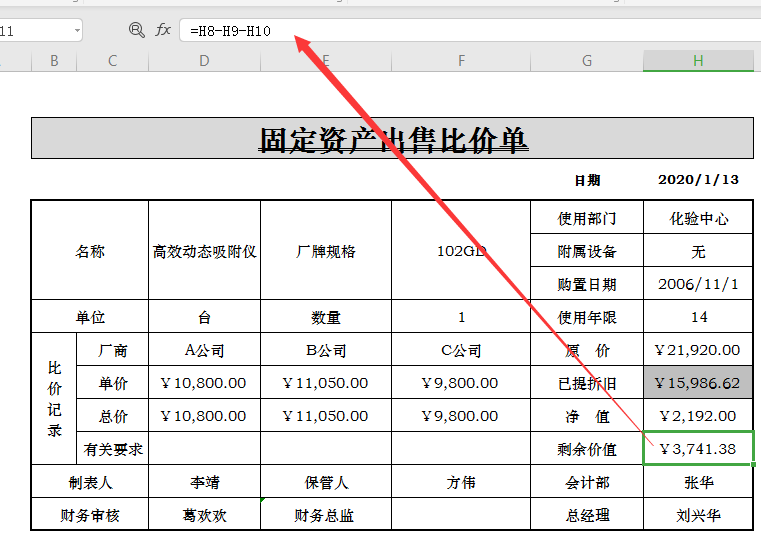Select the cell 台
Viewport: 761px width, 540px height.
pos(204,317)
